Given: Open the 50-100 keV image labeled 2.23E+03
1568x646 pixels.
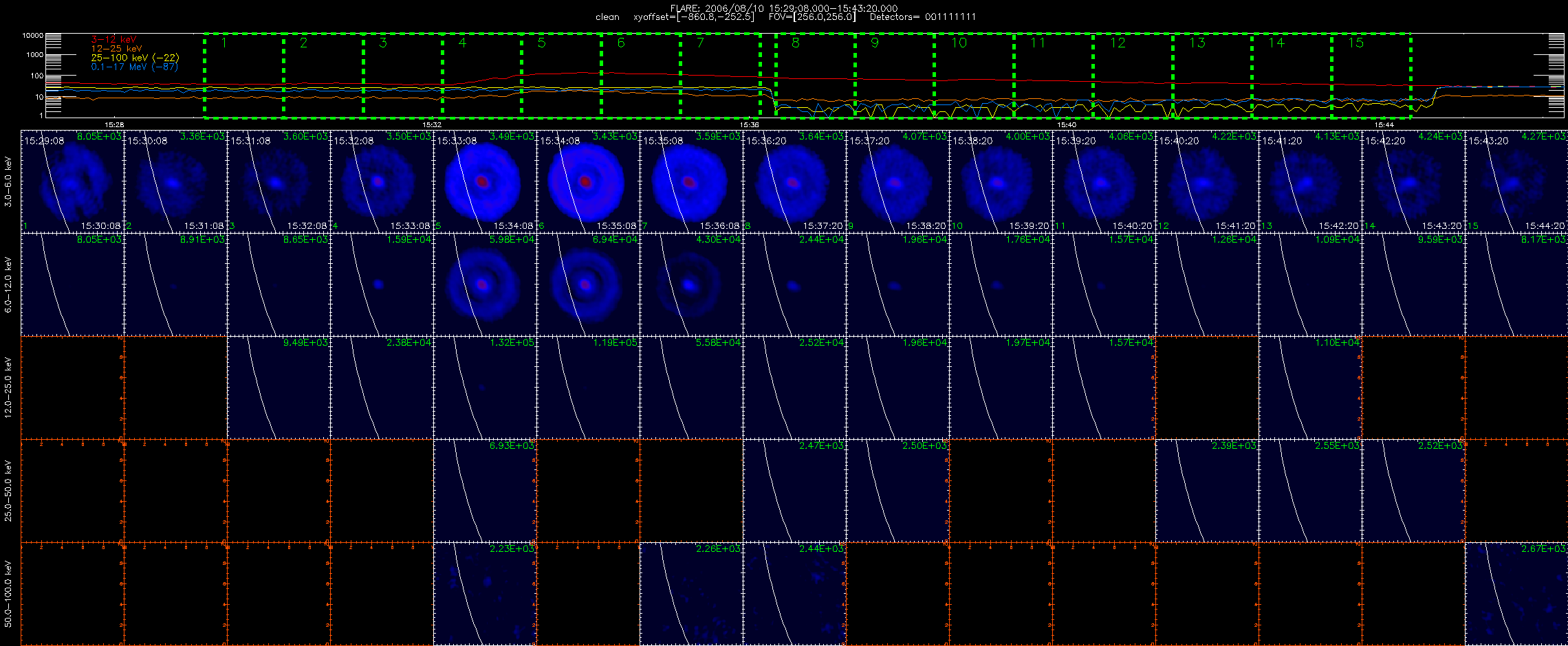Looking at the screenshot, I should click(486, 594).
